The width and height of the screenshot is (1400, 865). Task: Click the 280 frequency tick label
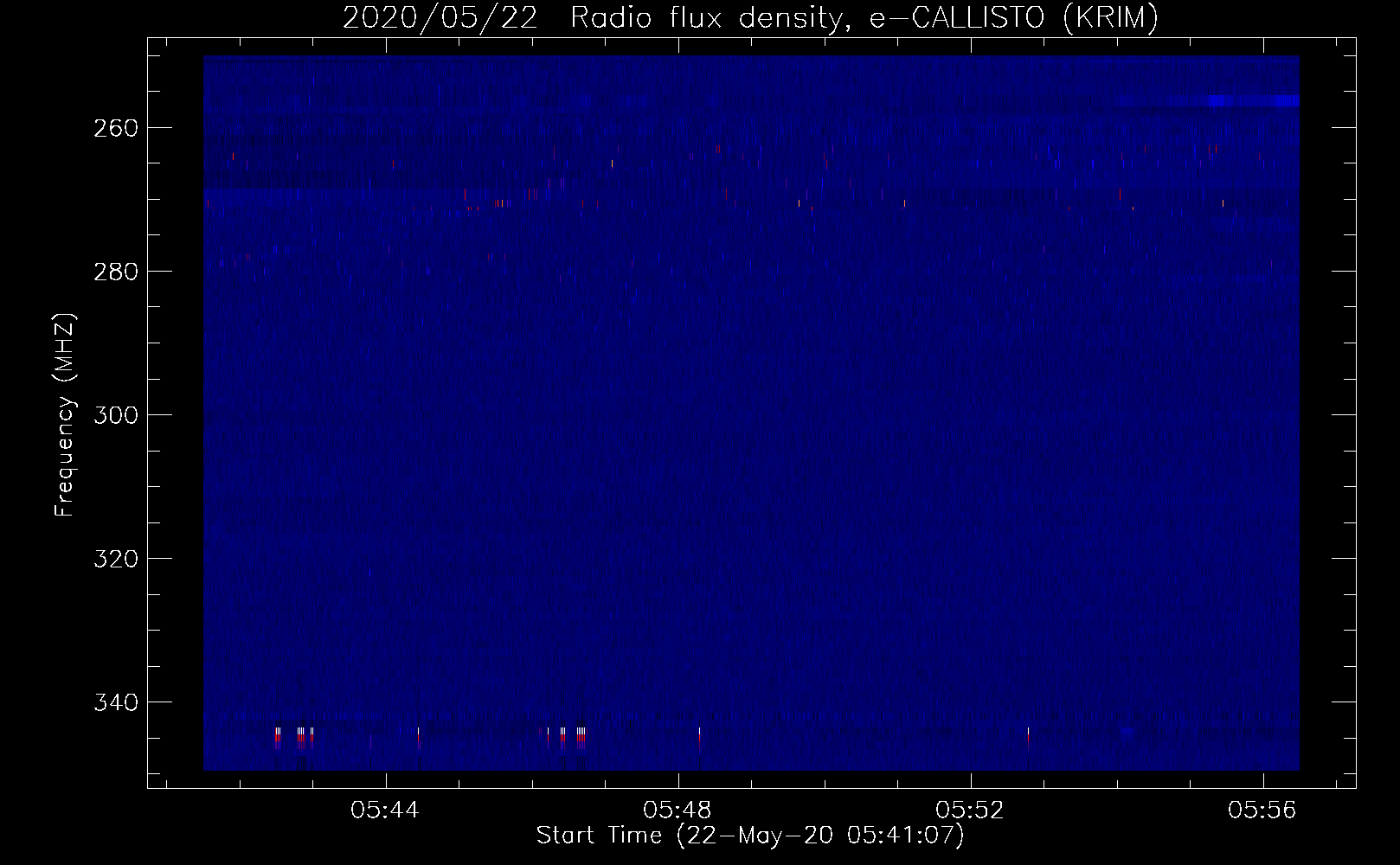[114, 272]
